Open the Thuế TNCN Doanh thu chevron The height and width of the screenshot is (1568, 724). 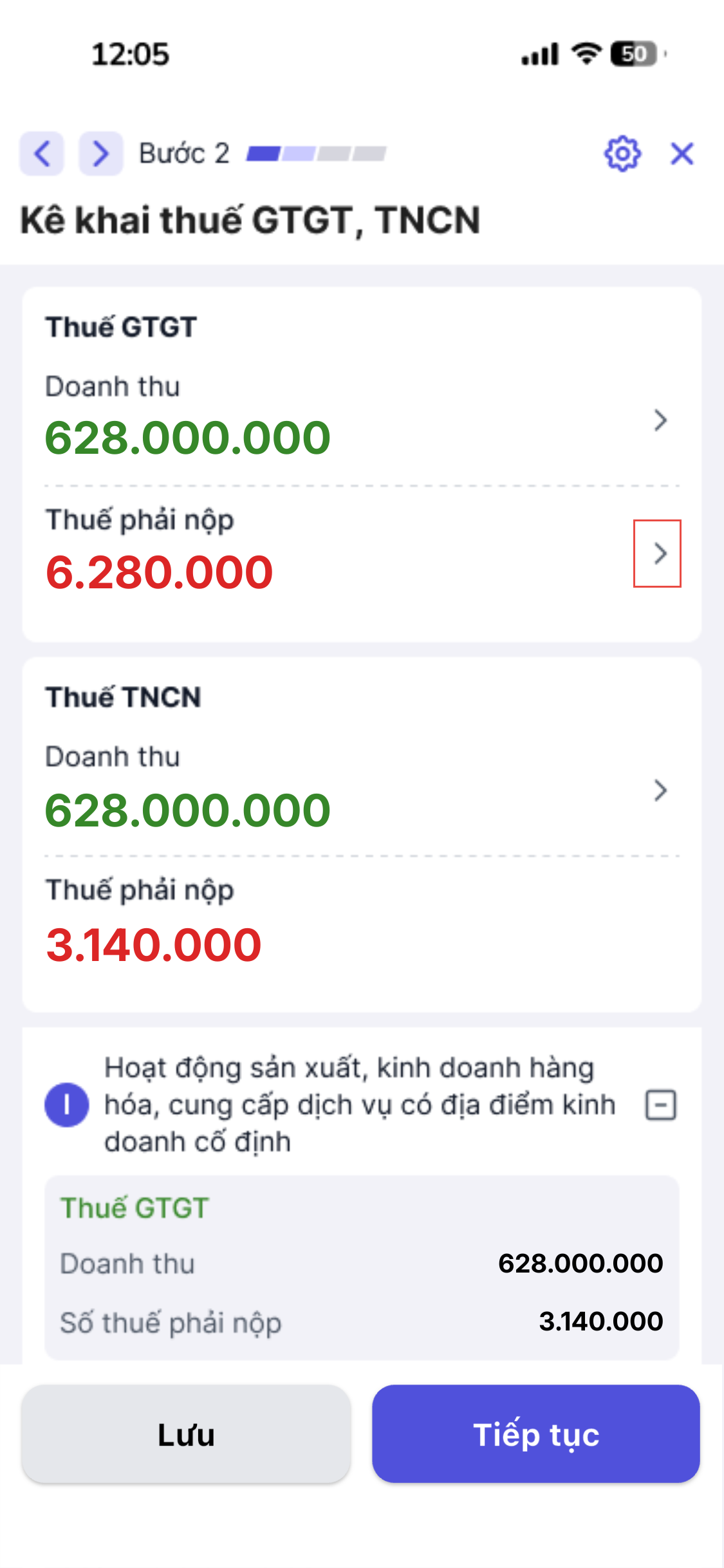pos(660,790)
